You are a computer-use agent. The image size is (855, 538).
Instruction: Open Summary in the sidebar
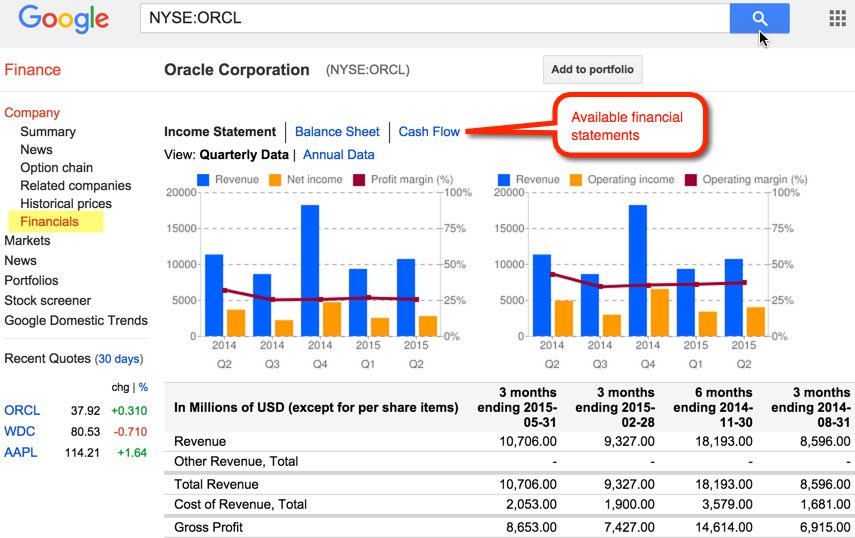48,132
